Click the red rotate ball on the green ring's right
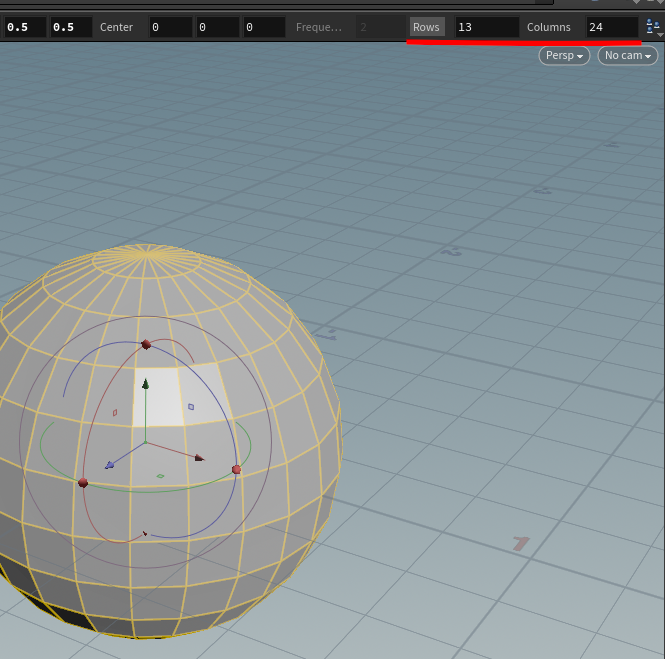This screenshot has height=659, width=665. click(x=236, y=469)
